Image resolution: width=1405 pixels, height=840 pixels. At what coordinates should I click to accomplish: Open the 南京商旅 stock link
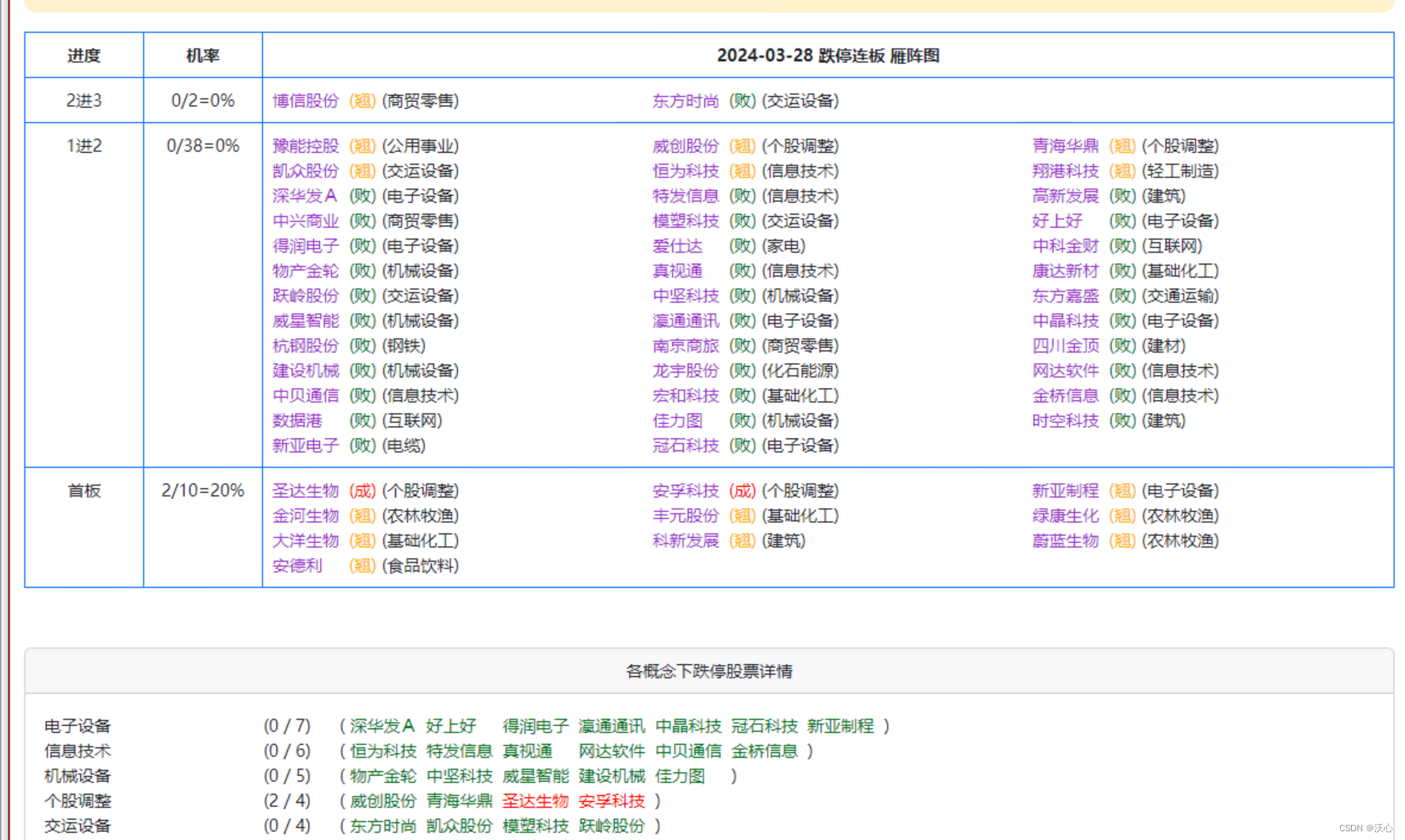[x=685, y=346]
